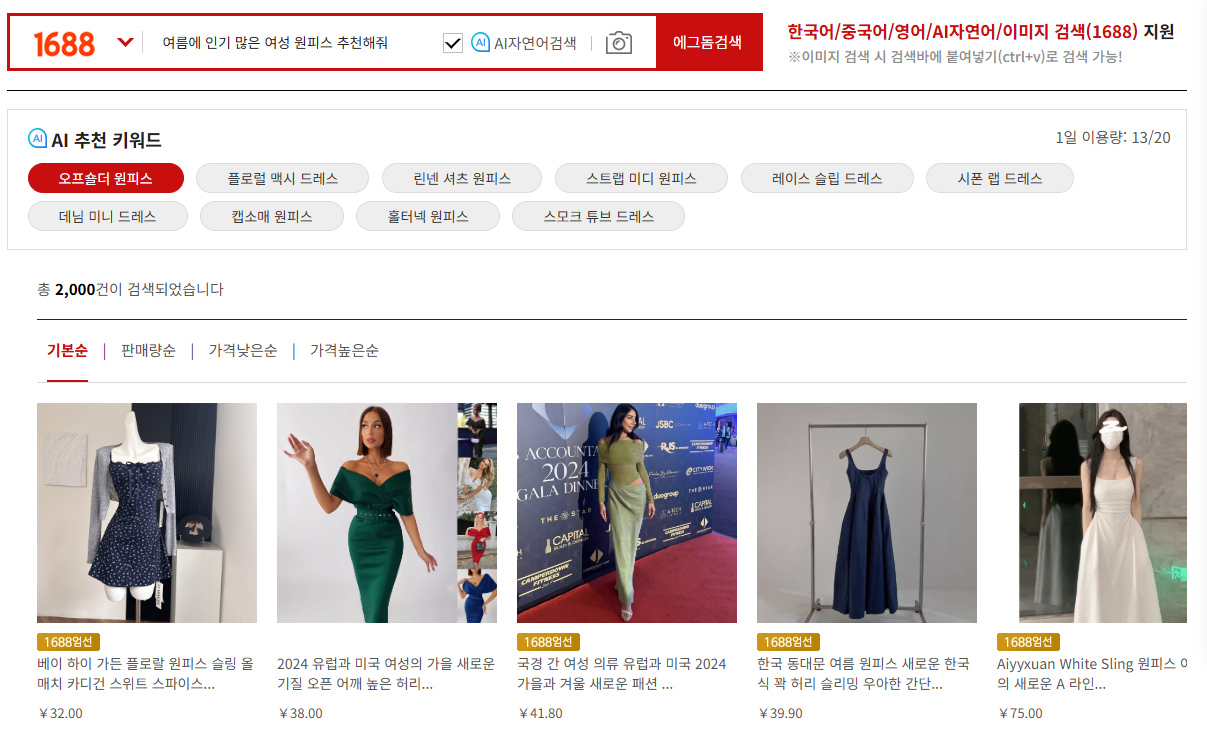Click the 1688엄선 badge above 한국 동대문
The width and height of the screenshot is (1207, 729).
(788, 642)
